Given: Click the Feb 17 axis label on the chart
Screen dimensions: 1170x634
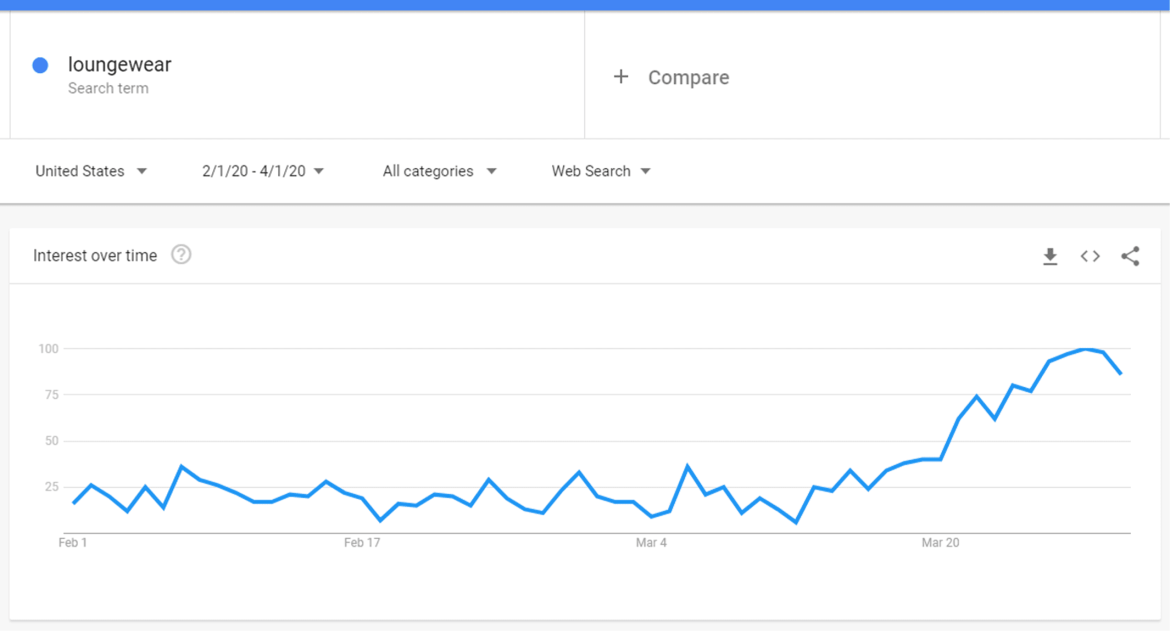Looking at the screenshot, I should pyautogui.click(x=361, y=543).
